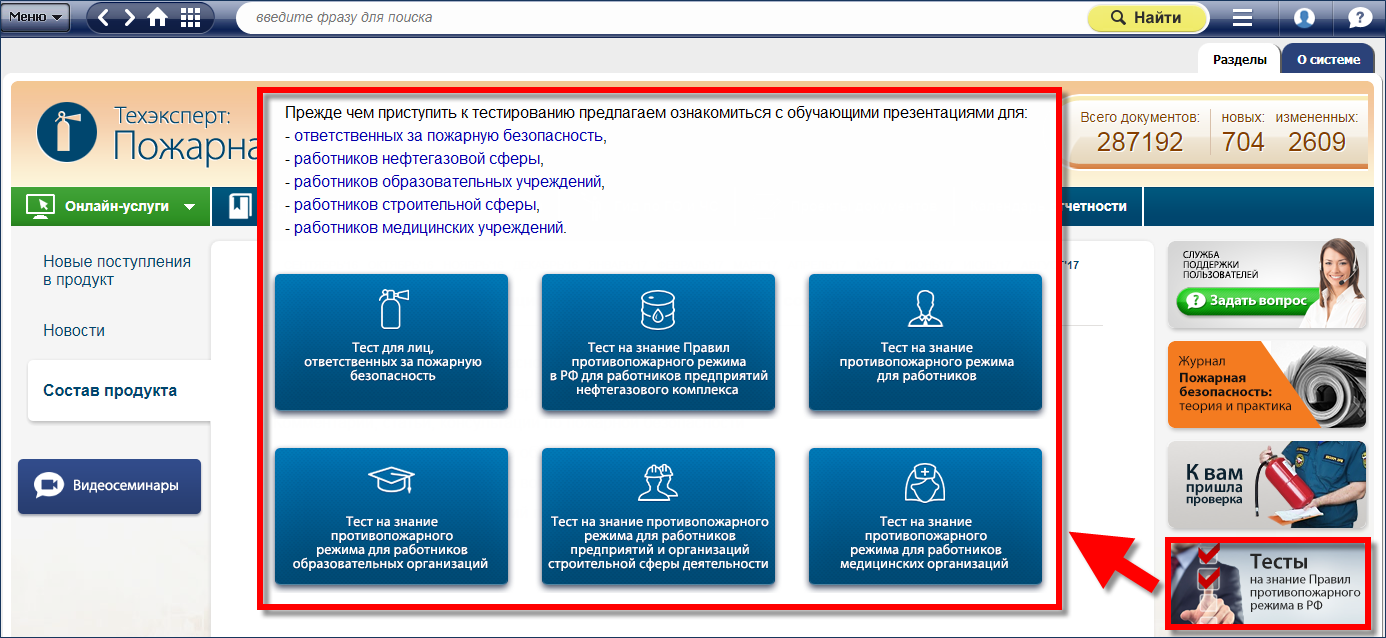1386x638 pixels.
Task: Open the Видеосеминары button
Action: [110, 486]
